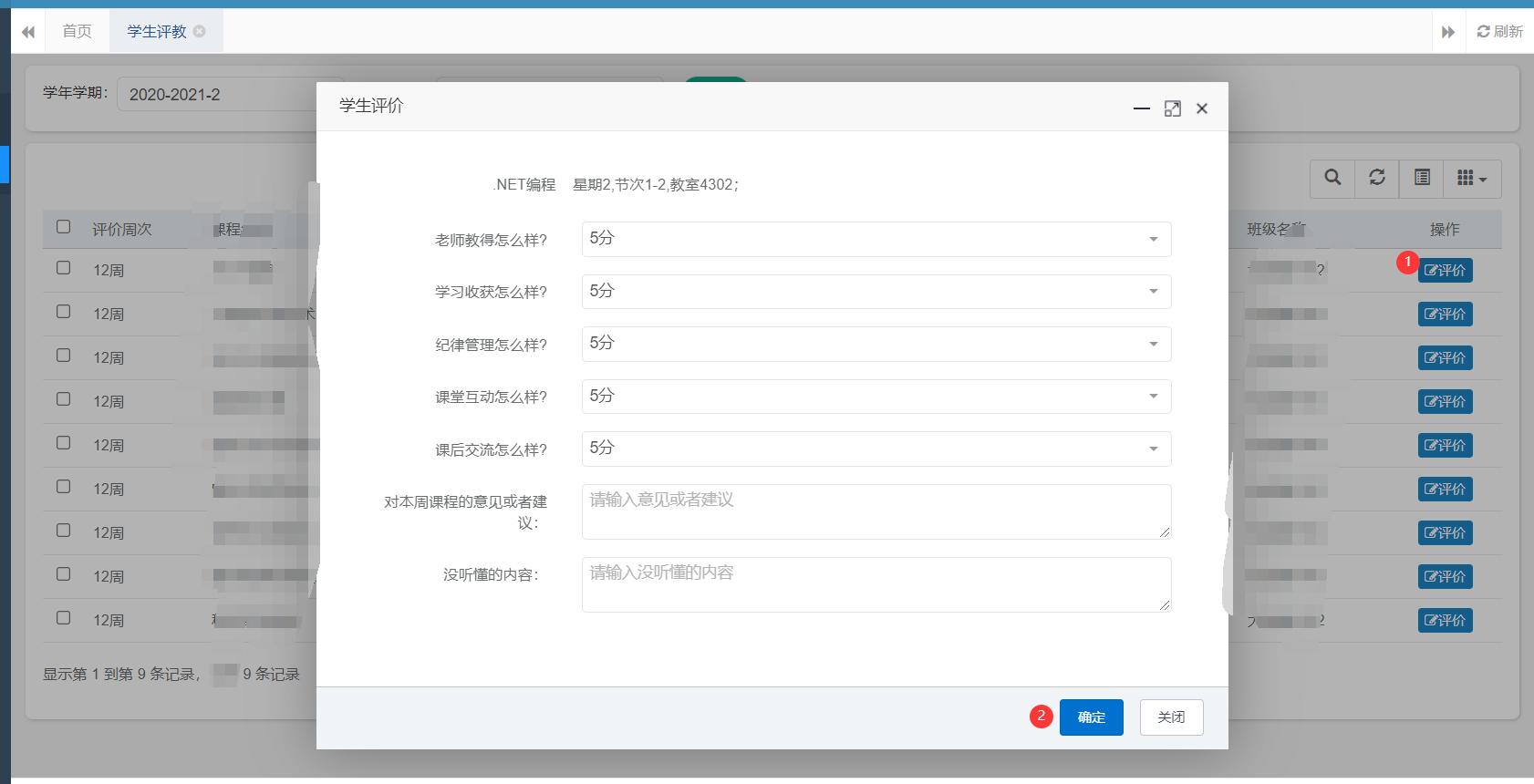Toggle the select-all checkbox in table header
This screenshot has width=1534, height=784.
click(x=63, y=227)
